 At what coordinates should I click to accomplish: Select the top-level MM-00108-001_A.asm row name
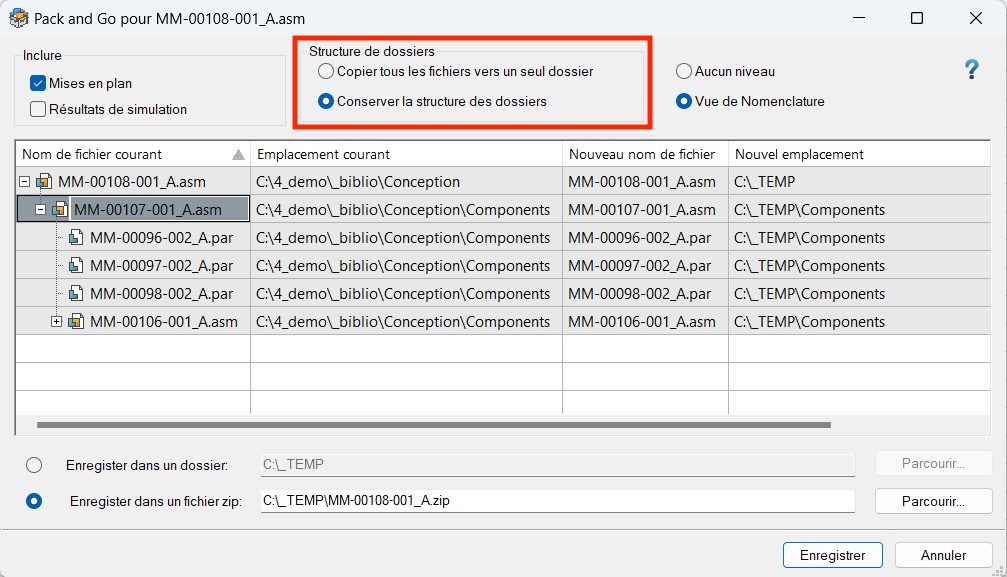132,182
